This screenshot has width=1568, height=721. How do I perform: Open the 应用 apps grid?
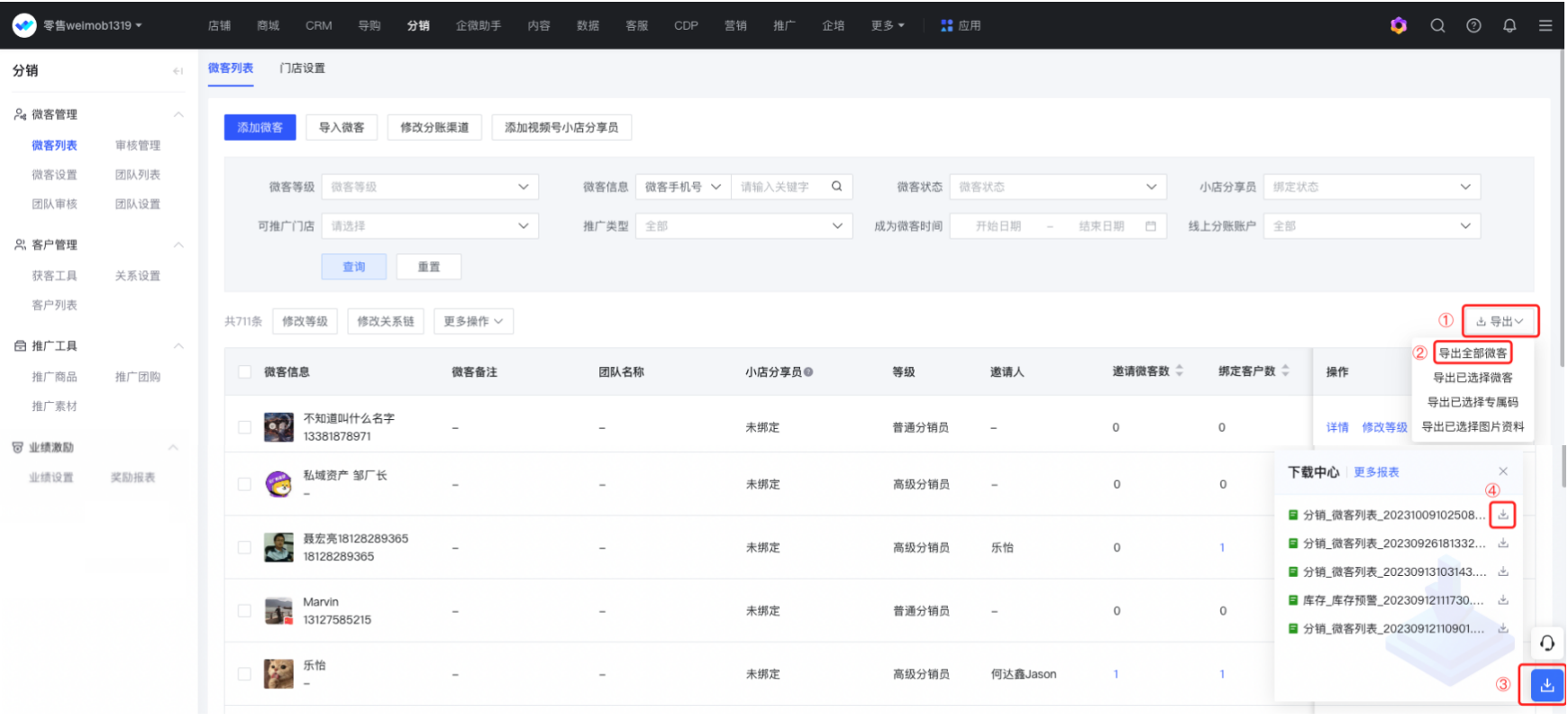click(x=961, y=25)
